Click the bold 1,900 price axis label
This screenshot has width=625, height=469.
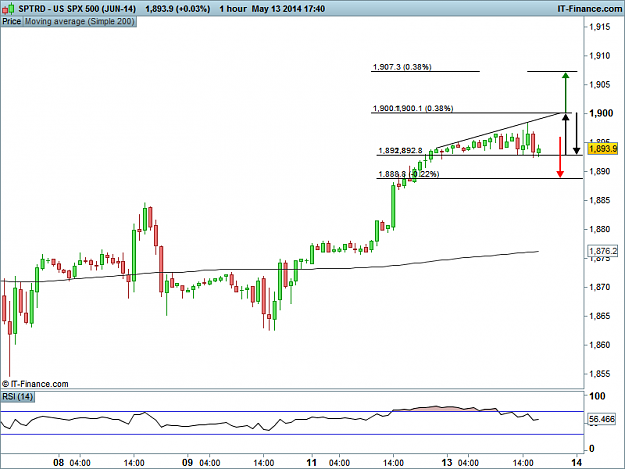point(601,114)
